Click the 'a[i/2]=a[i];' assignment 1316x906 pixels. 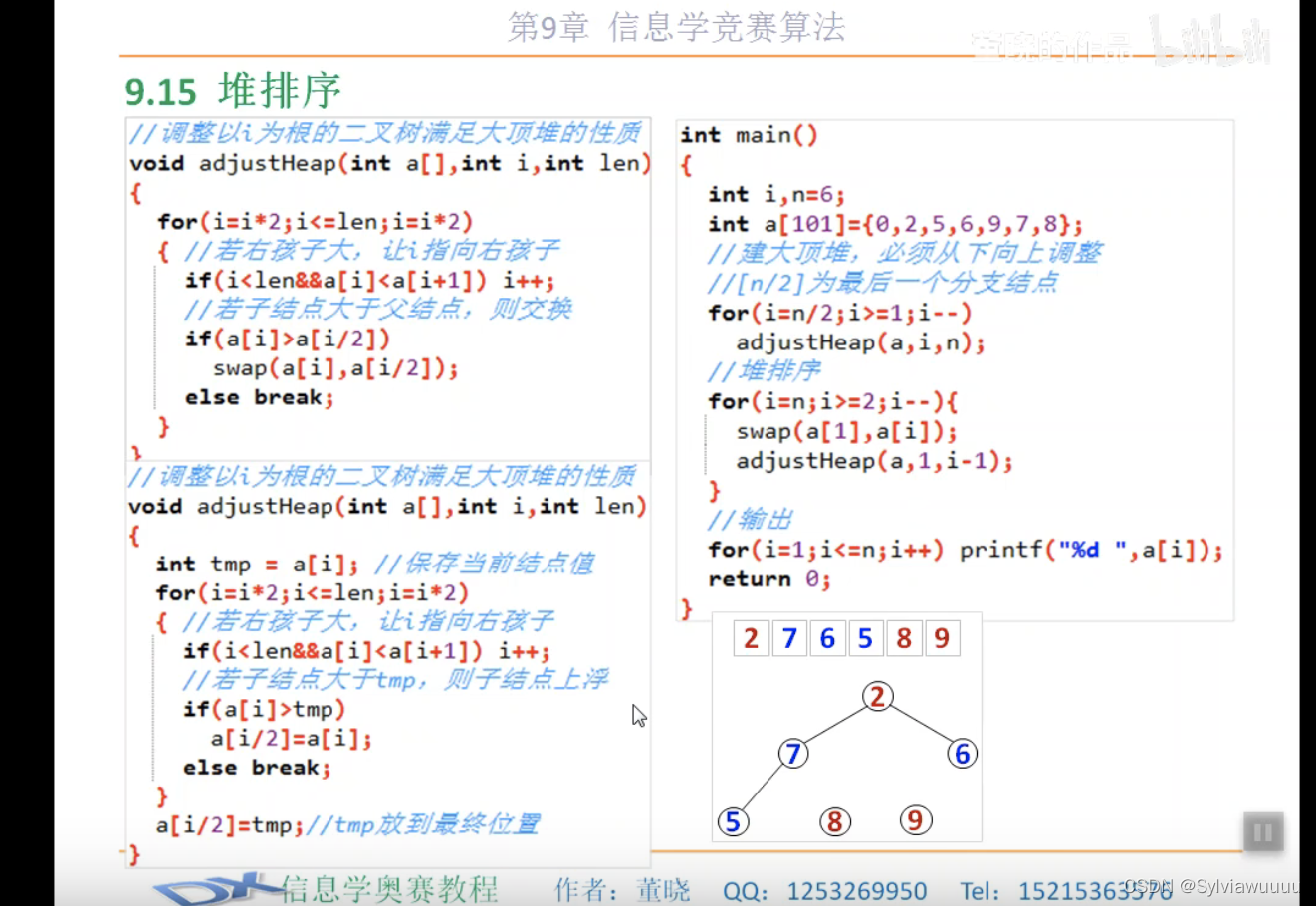(291, 739)
